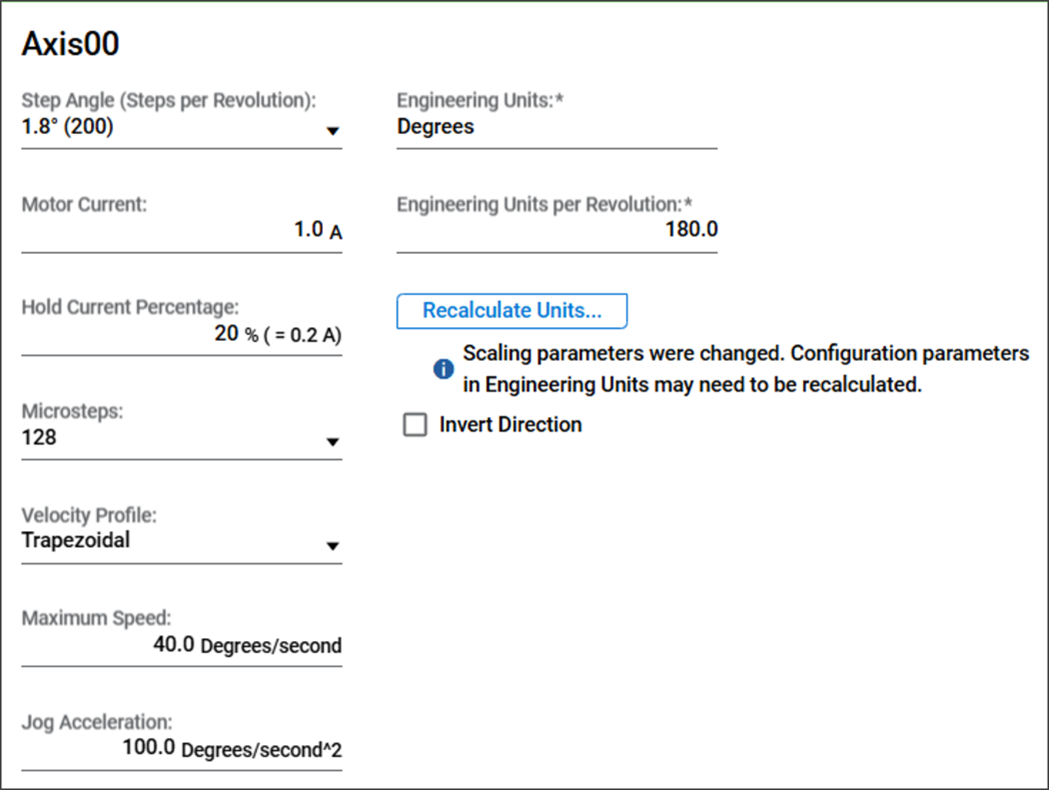Click the Maximum Speed value 40.0

tap(174, 644)
